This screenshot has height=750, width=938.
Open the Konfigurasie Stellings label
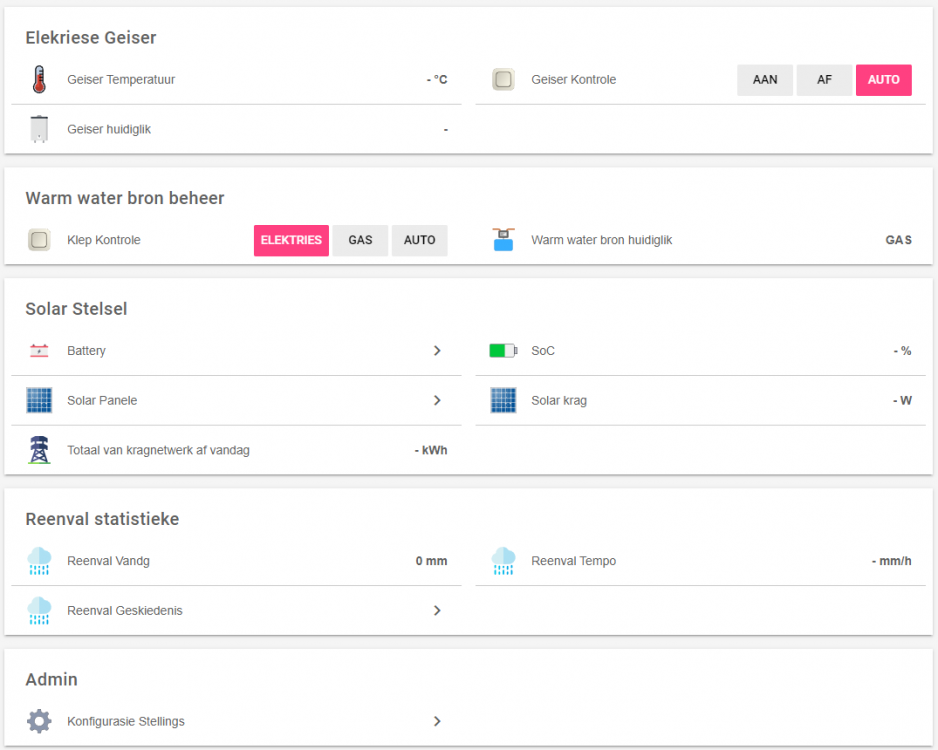[126, 721]
